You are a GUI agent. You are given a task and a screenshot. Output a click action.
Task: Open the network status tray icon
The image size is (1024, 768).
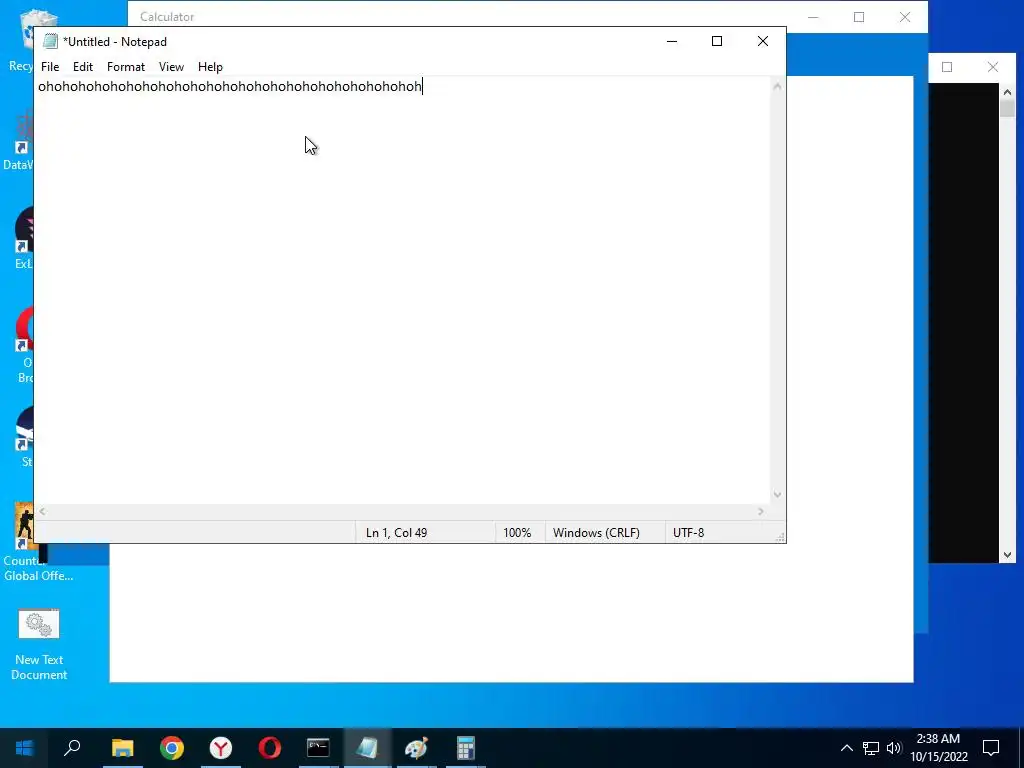(871, 748)
